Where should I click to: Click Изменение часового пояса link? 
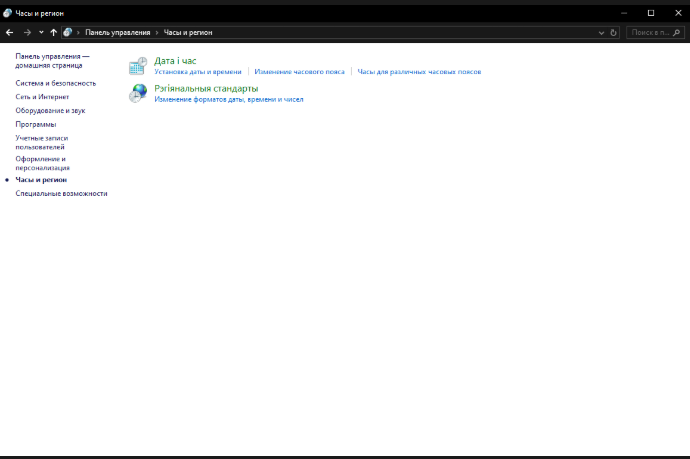[299, 72]
